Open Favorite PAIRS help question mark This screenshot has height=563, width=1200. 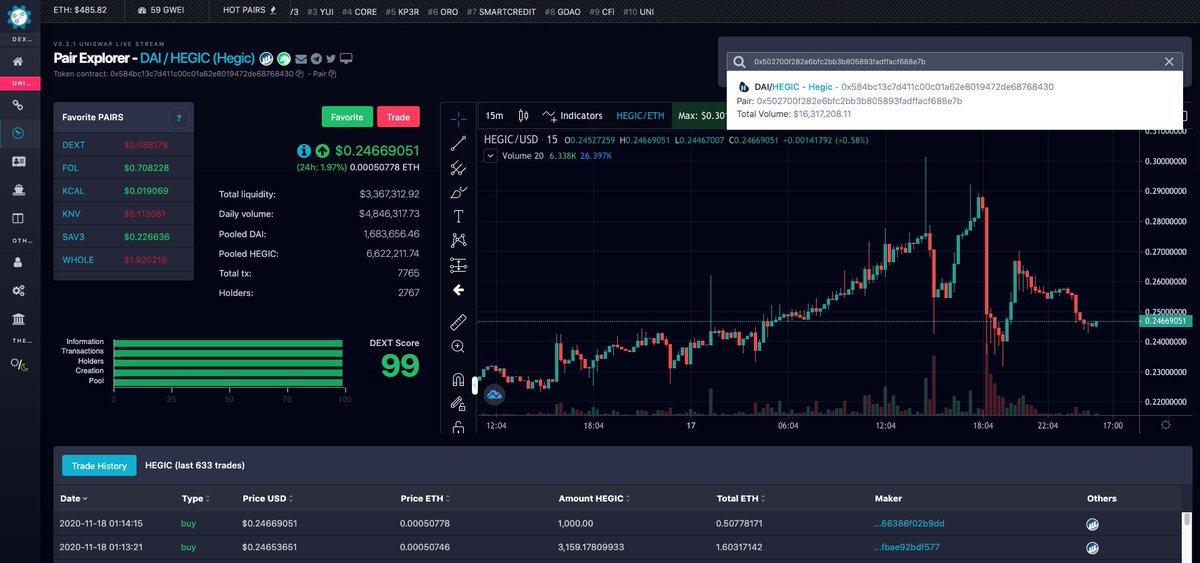click(178, 118)
